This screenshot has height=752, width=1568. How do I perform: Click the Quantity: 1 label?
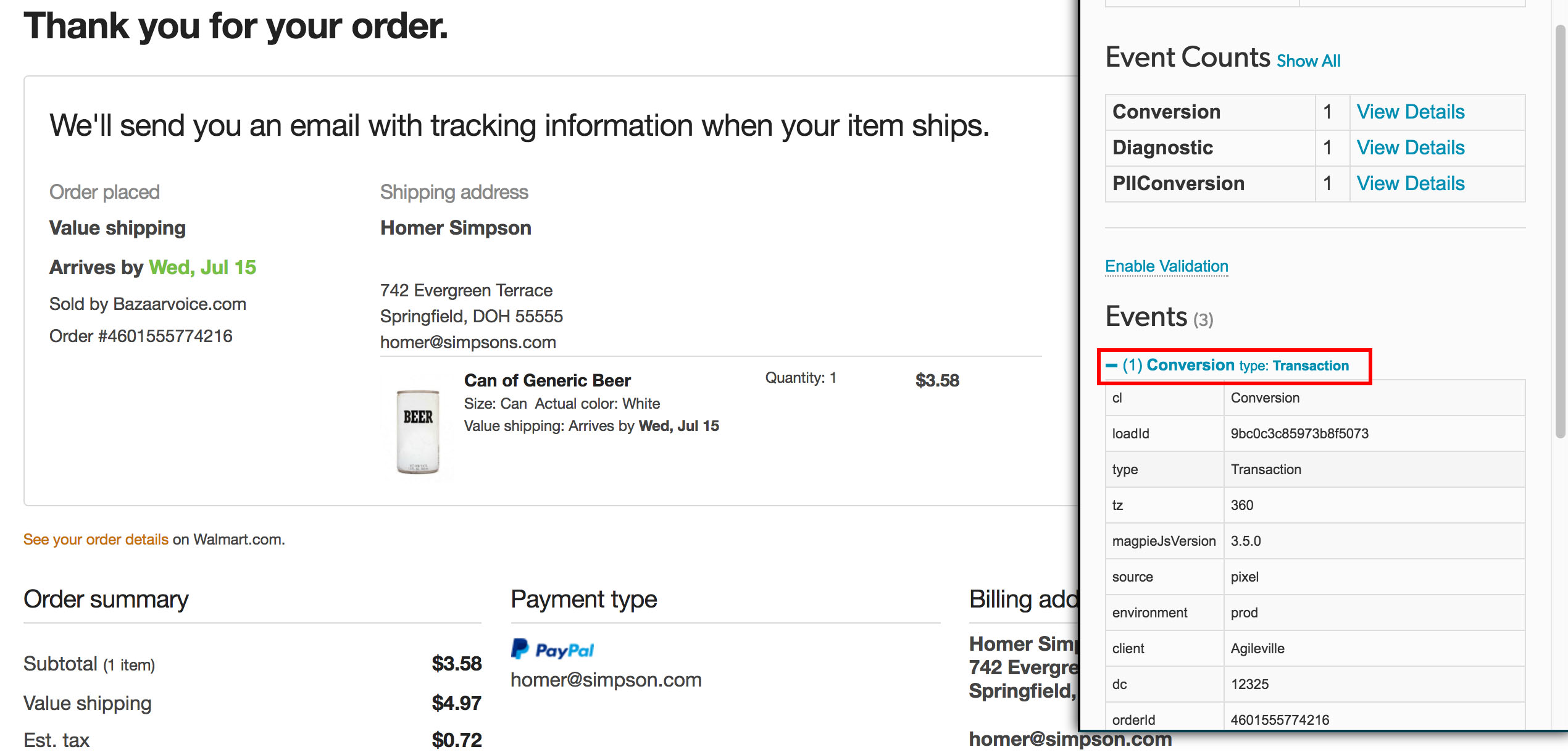tap(801, 378)
